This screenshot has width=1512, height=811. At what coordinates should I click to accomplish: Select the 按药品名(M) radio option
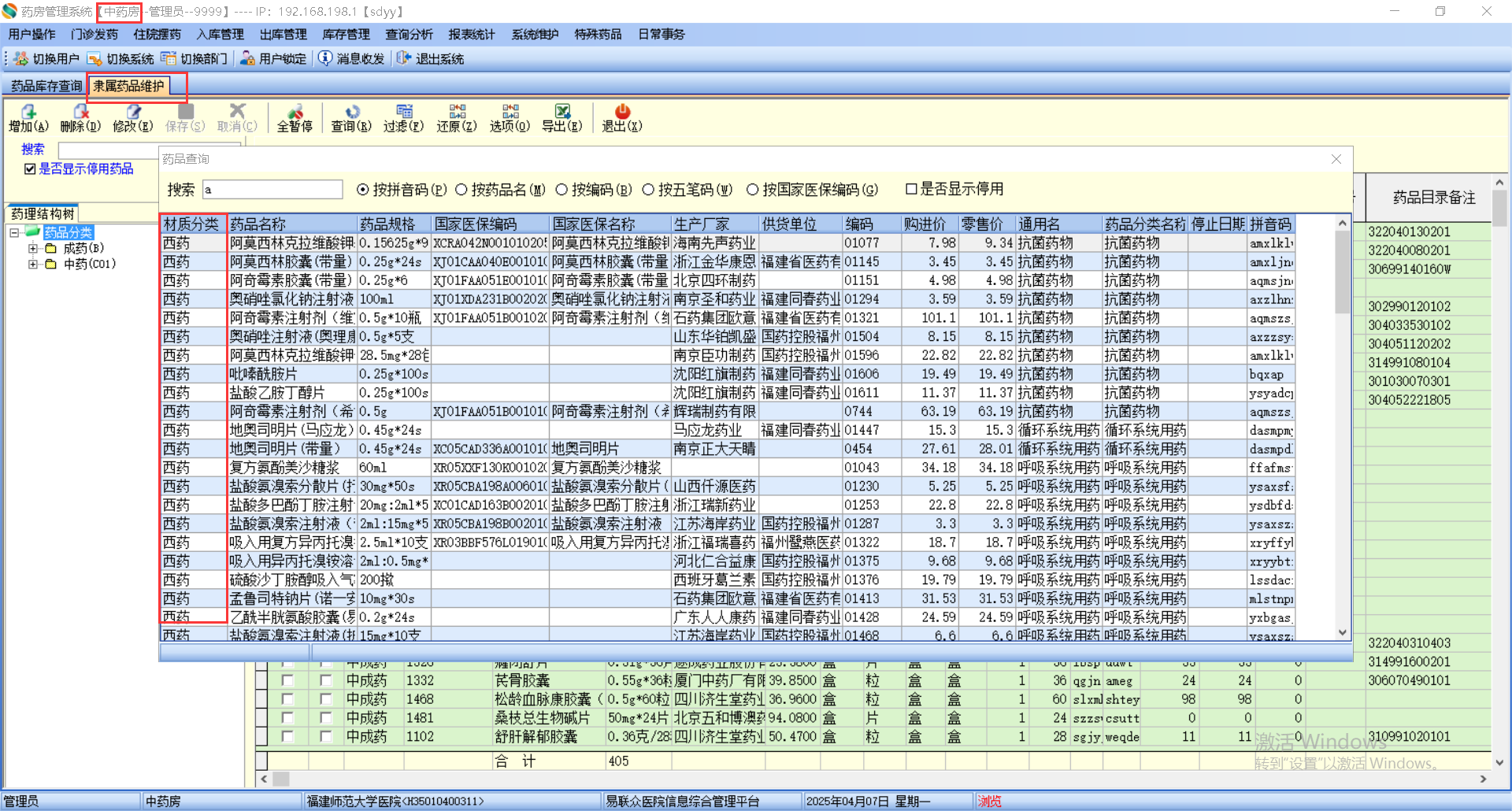pyautogui.click(x=461, y=190)
